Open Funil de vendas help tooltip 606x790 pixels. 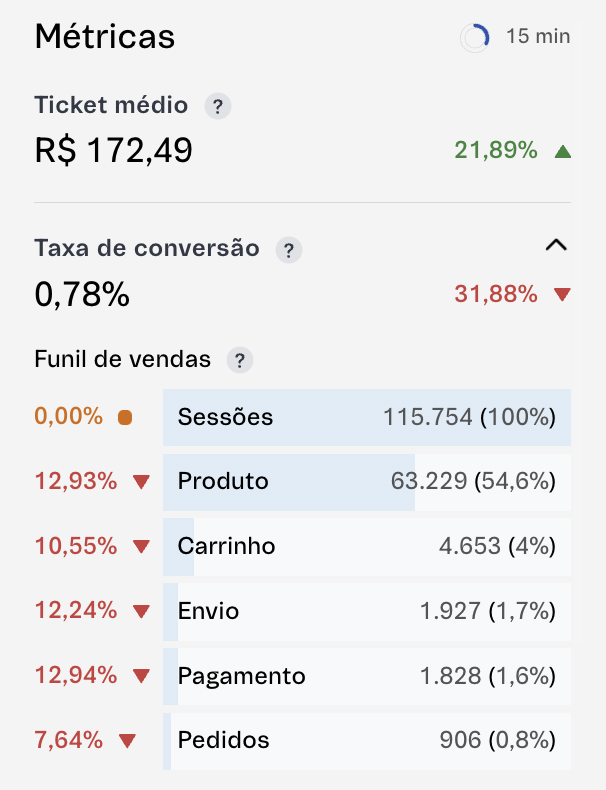pyautogui.click(x=240, y=360)
